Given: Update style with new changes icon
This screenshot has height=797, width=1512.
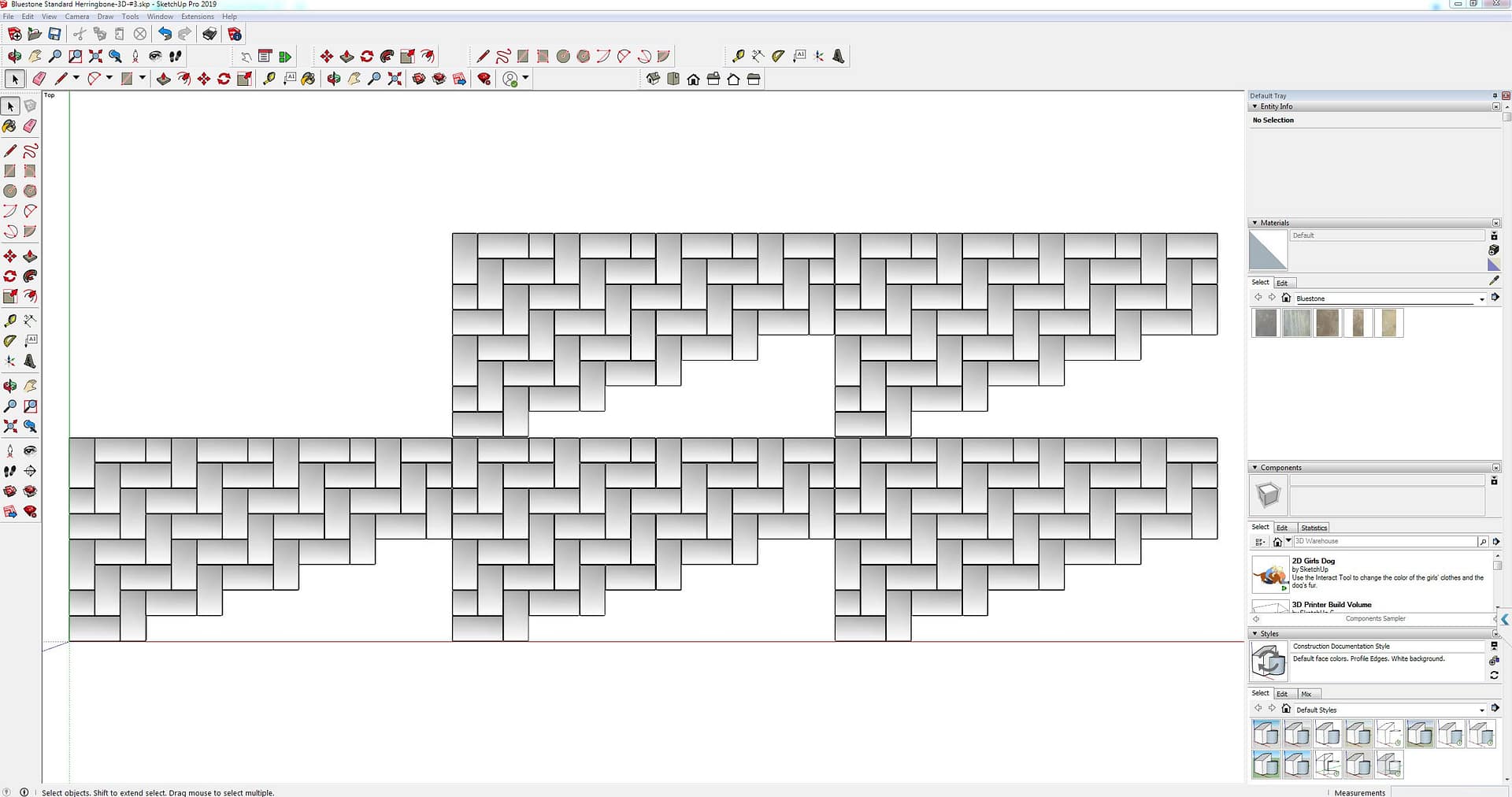Looking at the screenshot, I should tap(1494, 675).
